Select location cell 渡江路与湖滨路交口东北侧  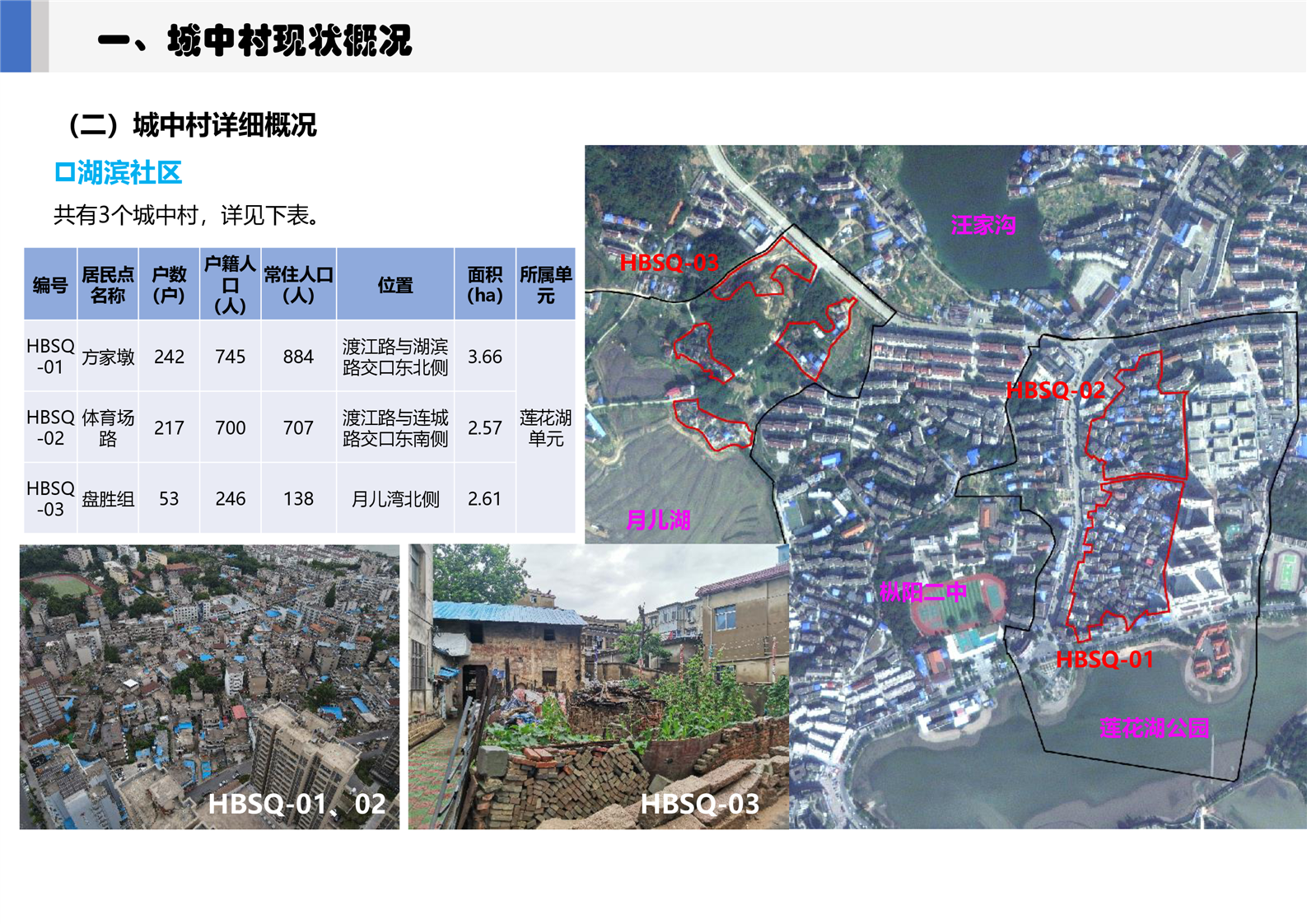coord(395,356)
